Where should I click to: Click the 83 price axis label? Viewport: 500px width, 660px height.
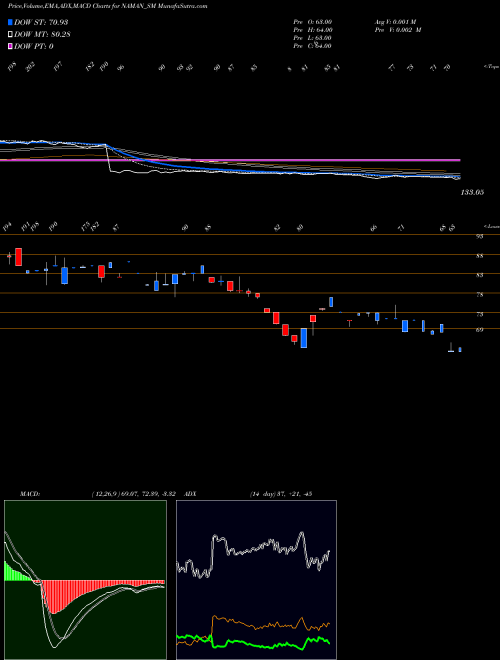click(x=480, y=275)
